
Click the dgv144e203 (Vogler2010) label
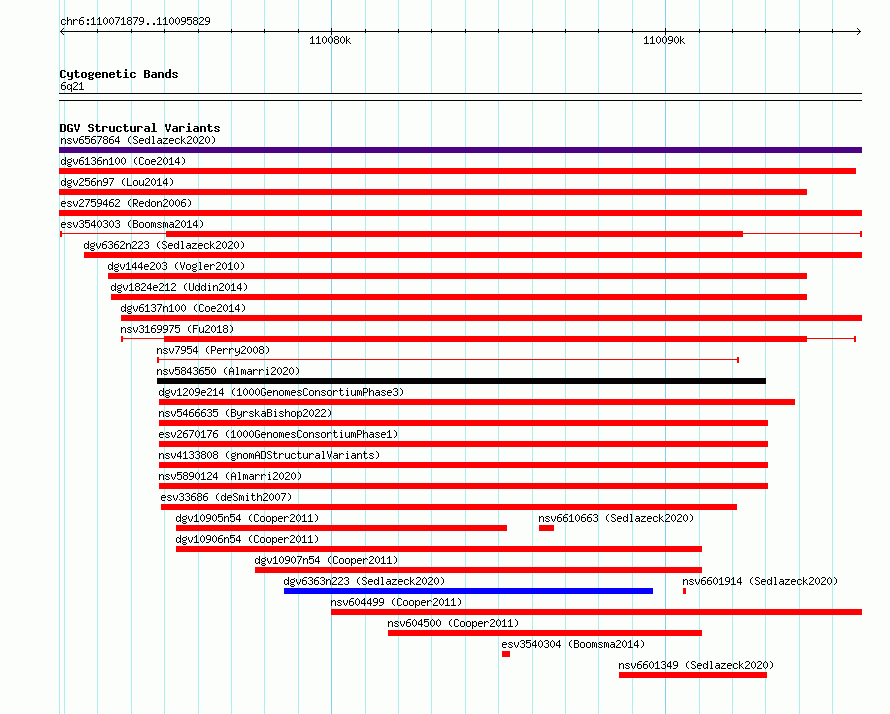coord(176,266)
